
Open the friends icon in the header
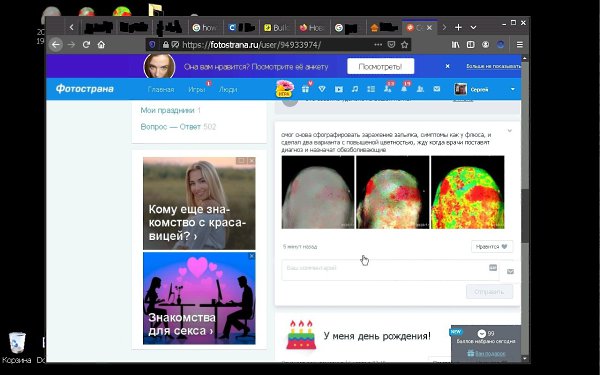pyautogui.click(x=420, y=89)
